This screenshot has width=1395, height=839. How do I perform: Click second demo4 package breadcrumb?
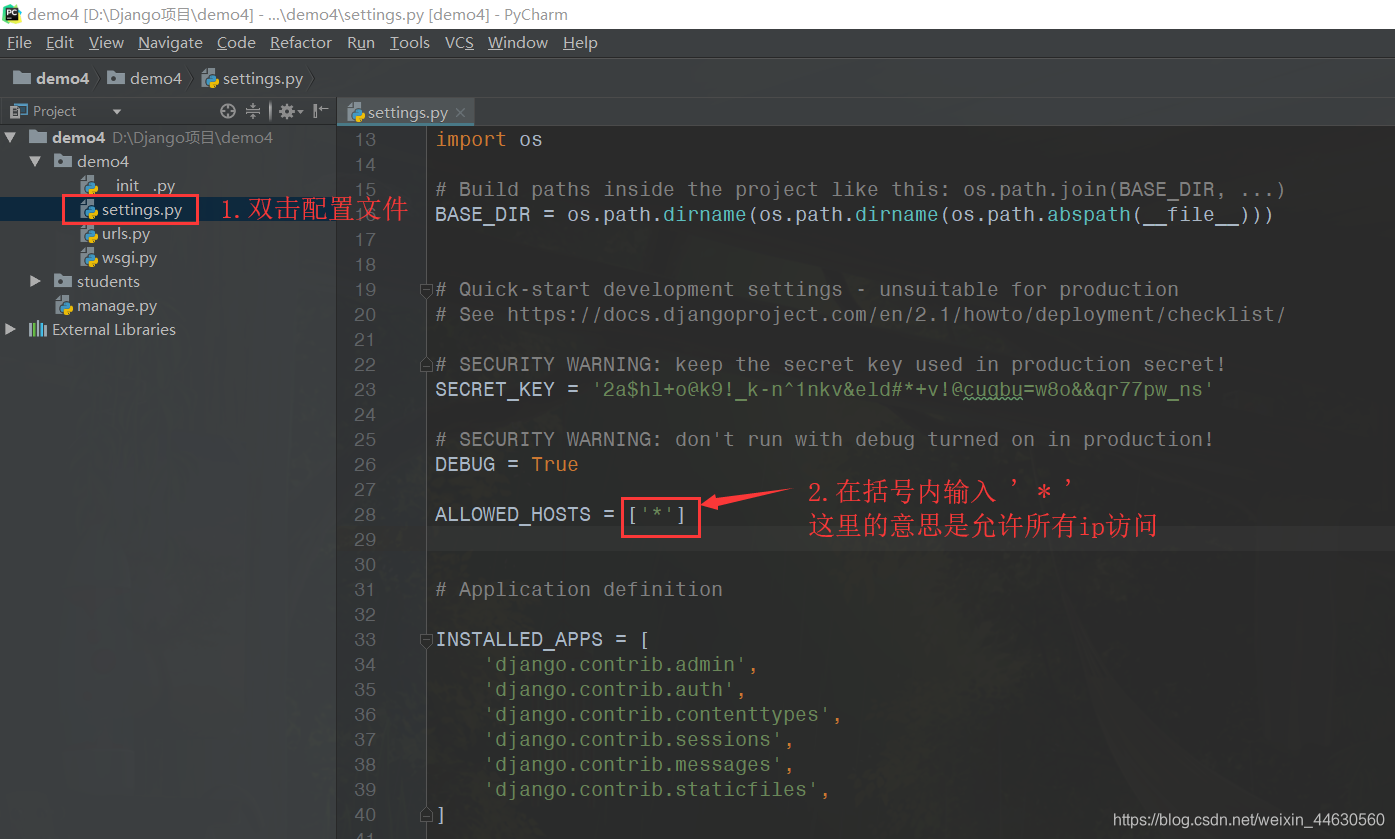point(145,78)
